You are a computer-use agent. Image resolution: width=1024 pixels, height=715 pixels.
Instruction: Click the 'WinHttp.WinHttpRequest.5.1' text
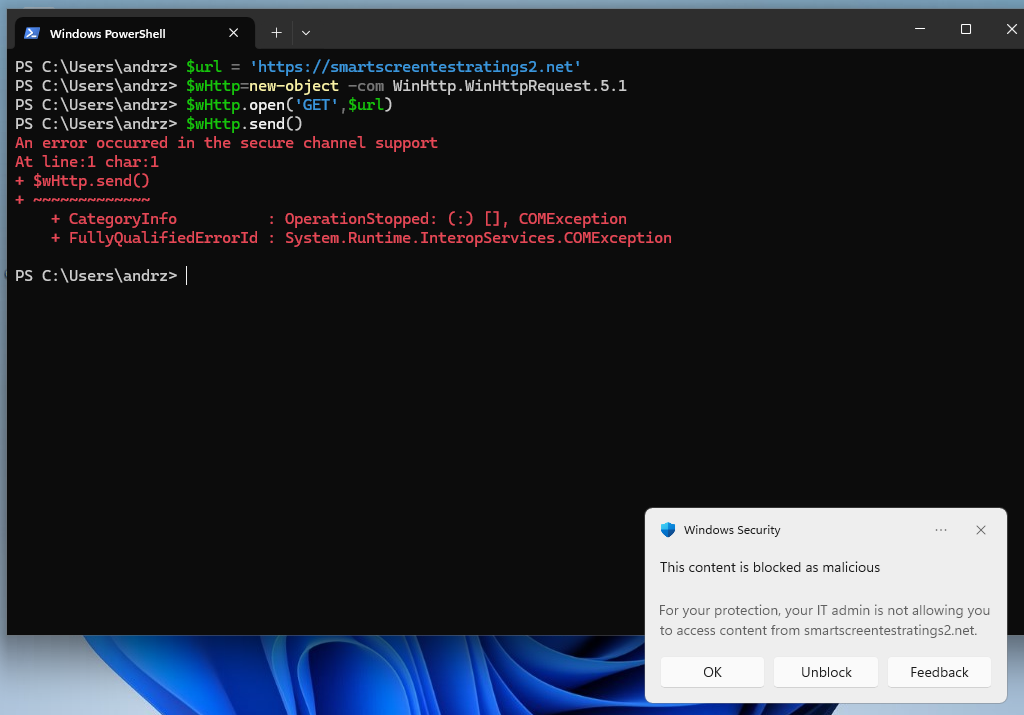click(509, 86)
